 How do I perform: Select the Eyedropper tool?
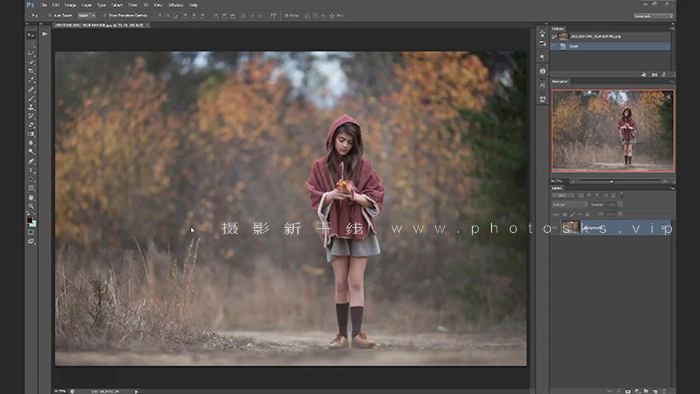[x=31, y=80]
